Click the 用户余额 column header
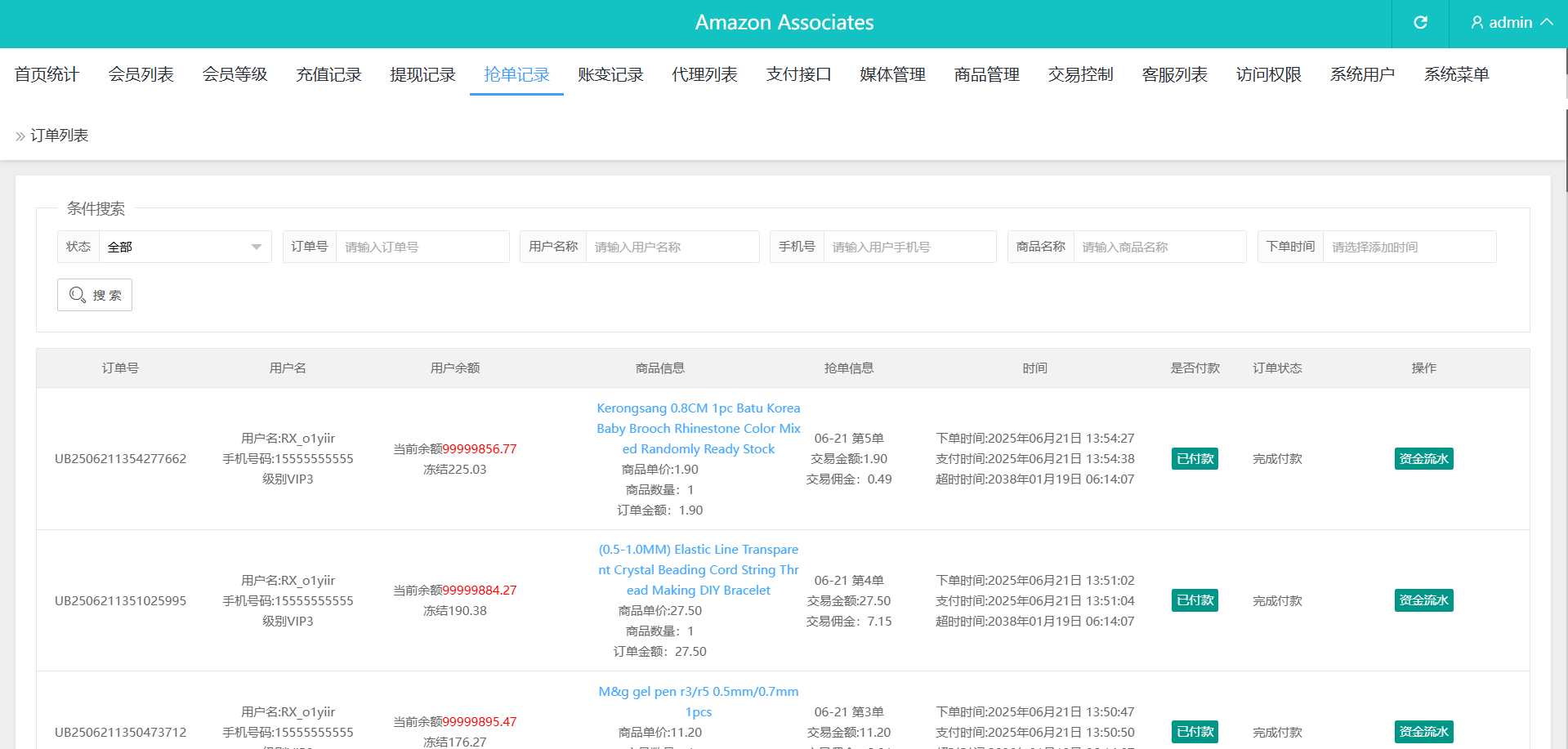Viewport: 1568px width, 749px height. point(455,368)
